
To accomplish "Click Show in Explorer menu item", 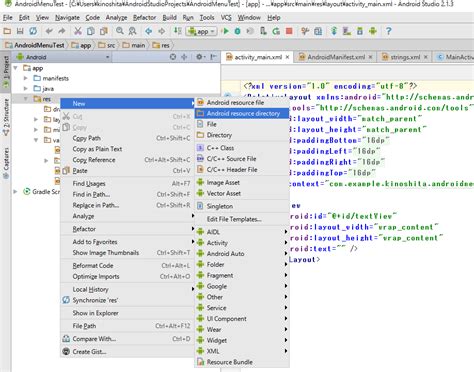I will pos(127,313).
